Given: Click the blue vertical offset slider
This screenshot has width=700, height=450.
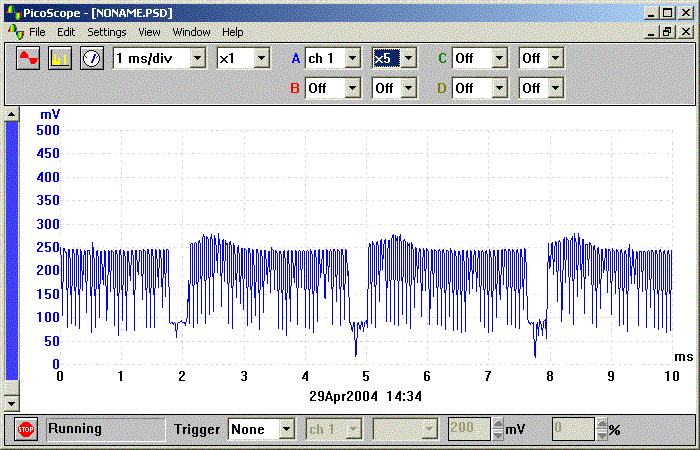Looking at the screenshot, I should coord(12,251).
